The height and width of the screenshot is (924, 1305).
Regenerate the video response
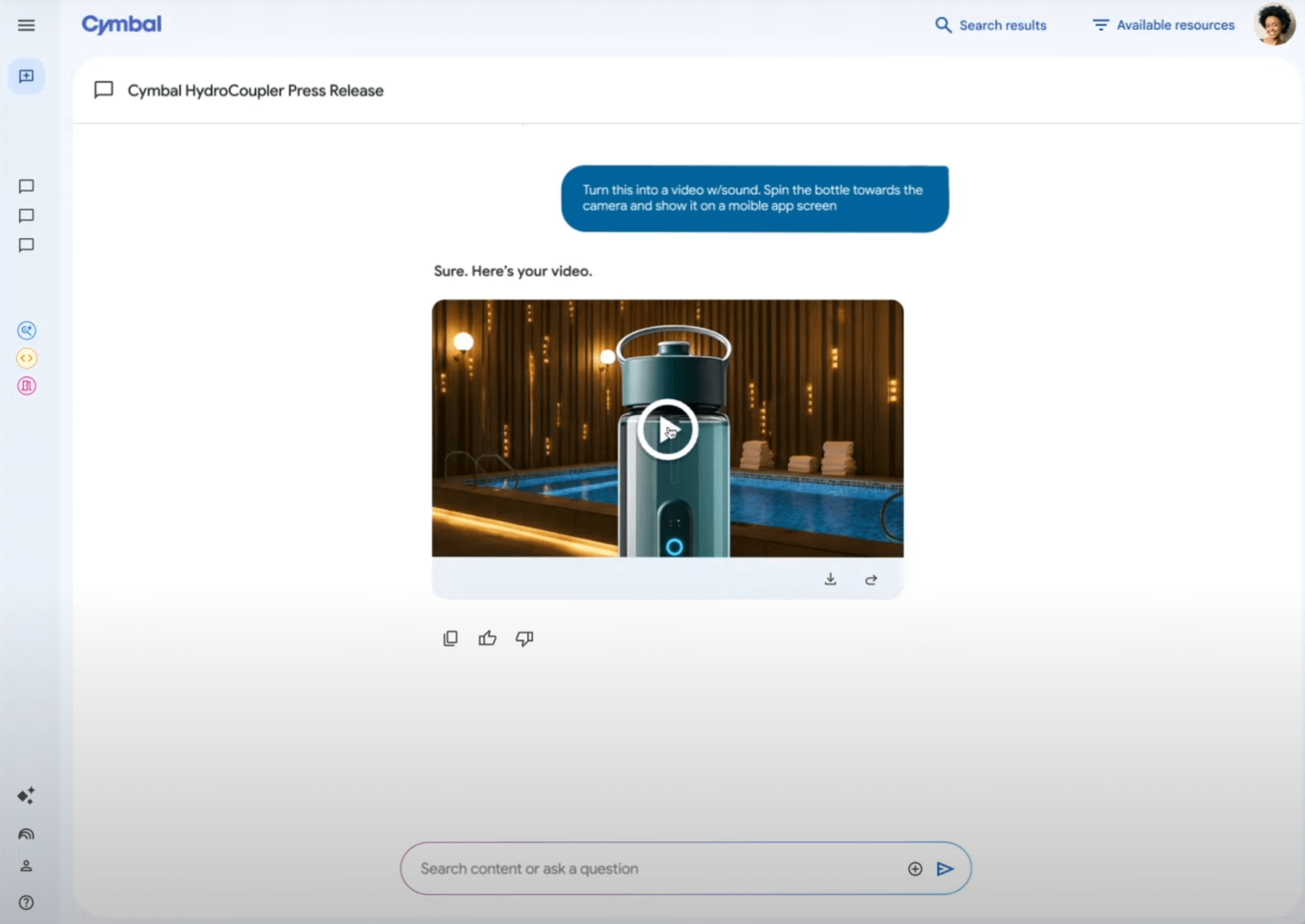[870, 579]
